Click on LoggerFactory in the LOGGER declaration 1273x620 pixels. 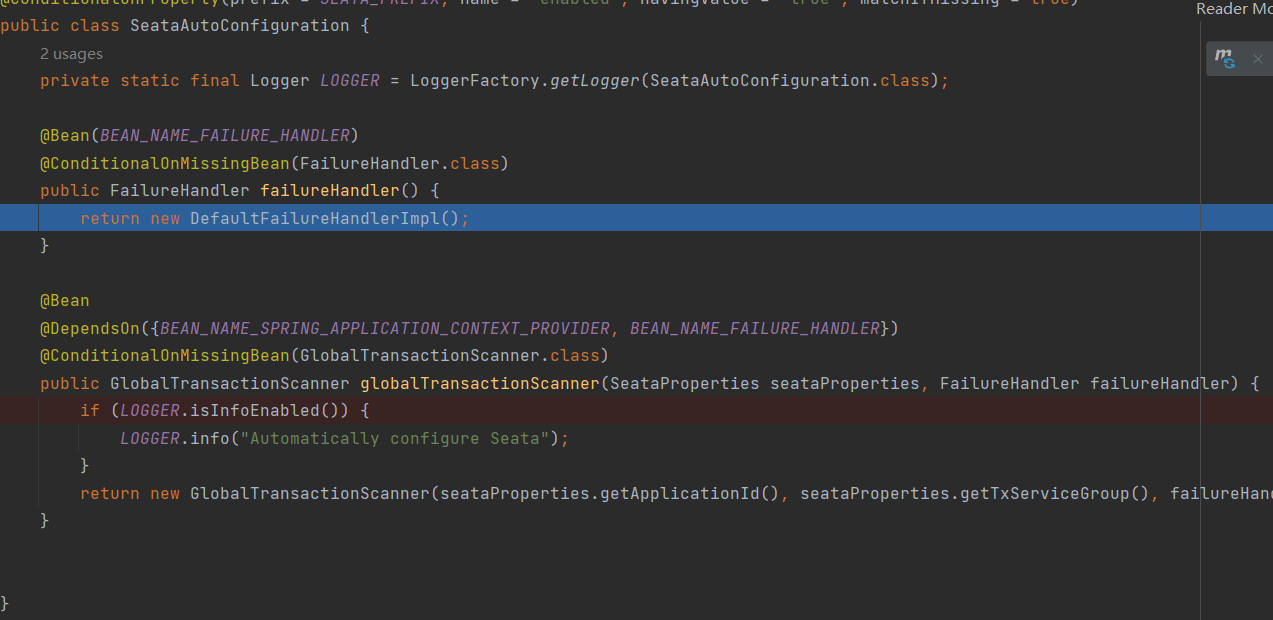coord(475,80)
